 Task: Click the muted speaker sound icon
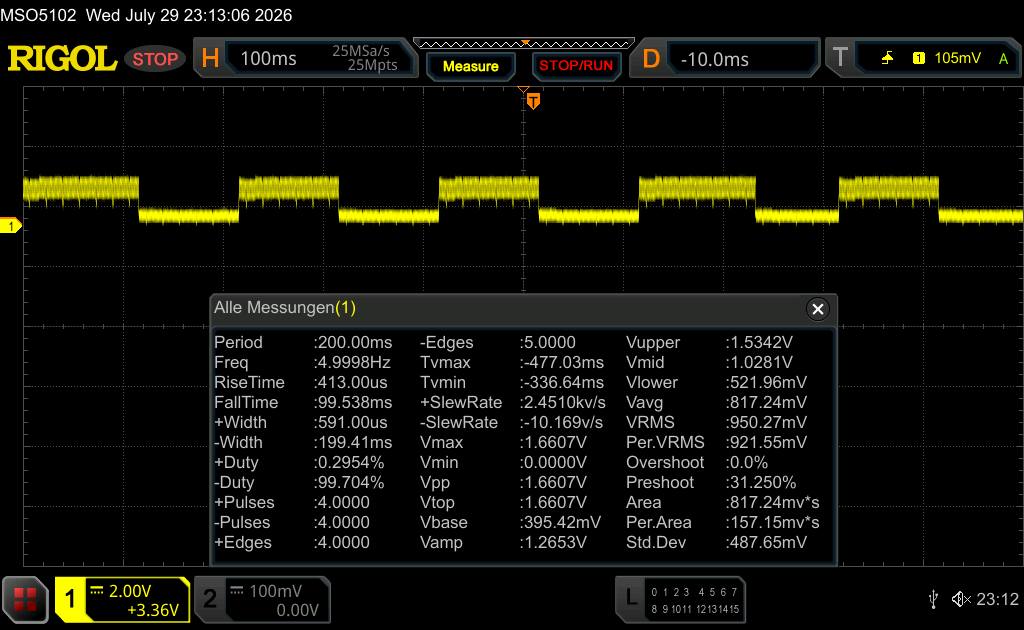[961, 599]
